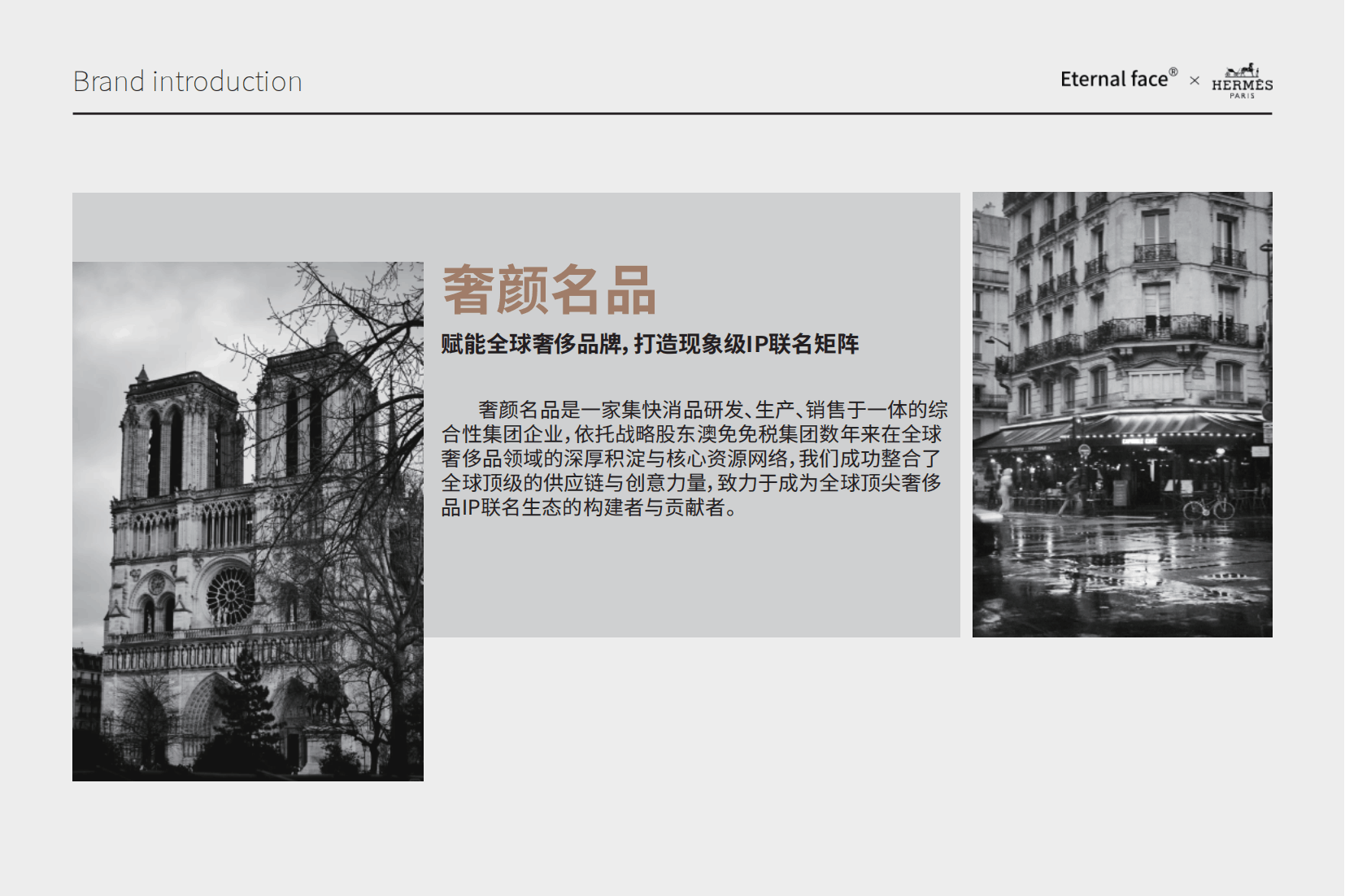
Task: Select the rainy Paris street photo
Action: pos(1121,414)
